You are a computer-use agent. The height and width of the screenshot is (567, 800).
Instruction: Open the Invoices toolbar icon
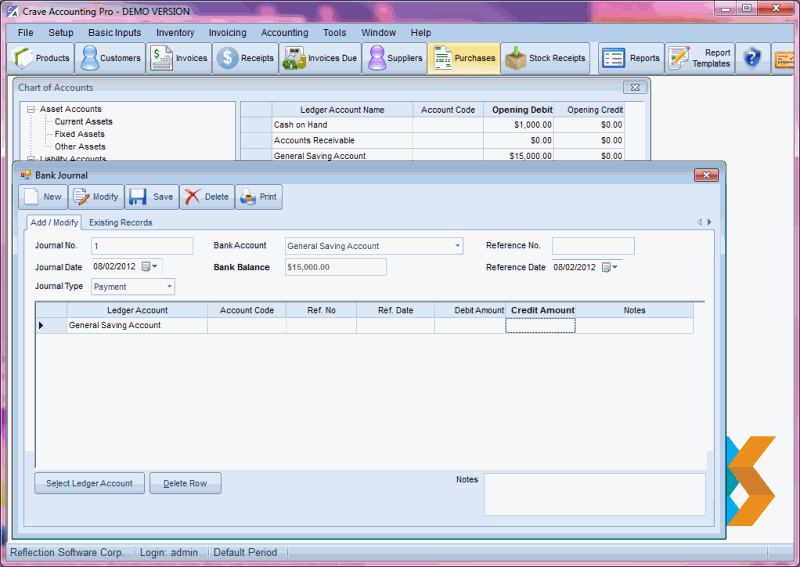(x=179, y=58)
